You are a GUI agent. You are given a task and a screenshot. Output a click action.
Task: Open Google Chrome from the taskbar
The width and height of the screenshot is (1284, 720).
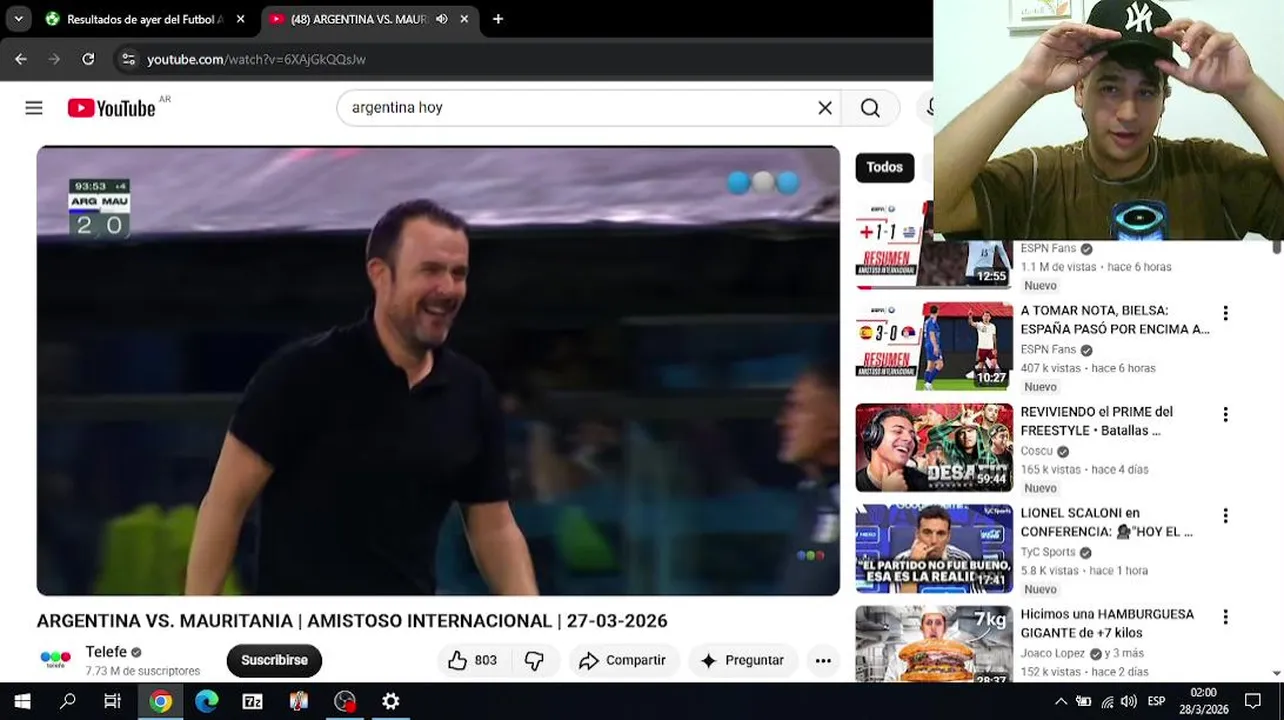click(160, 701)
